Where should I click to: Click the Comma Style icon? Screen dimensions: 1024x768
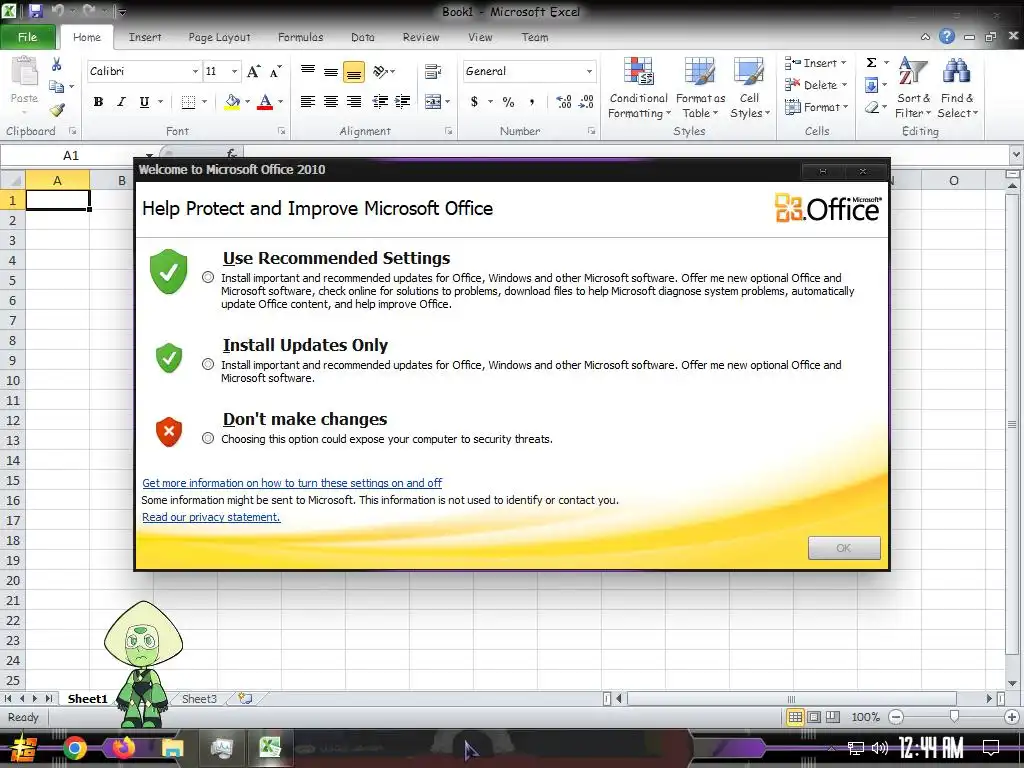coord(532,101)
